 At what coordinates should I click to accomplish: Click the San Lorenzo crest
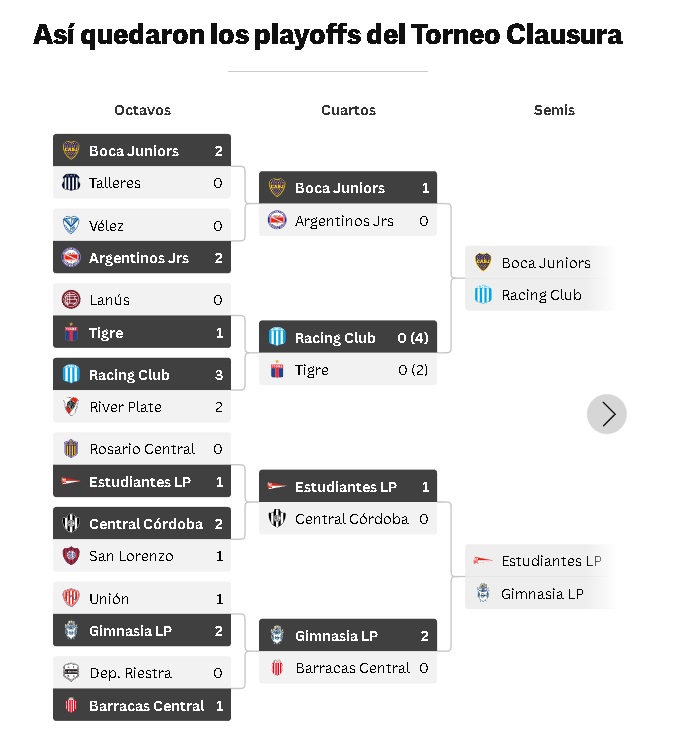click(x=71, y=556)
